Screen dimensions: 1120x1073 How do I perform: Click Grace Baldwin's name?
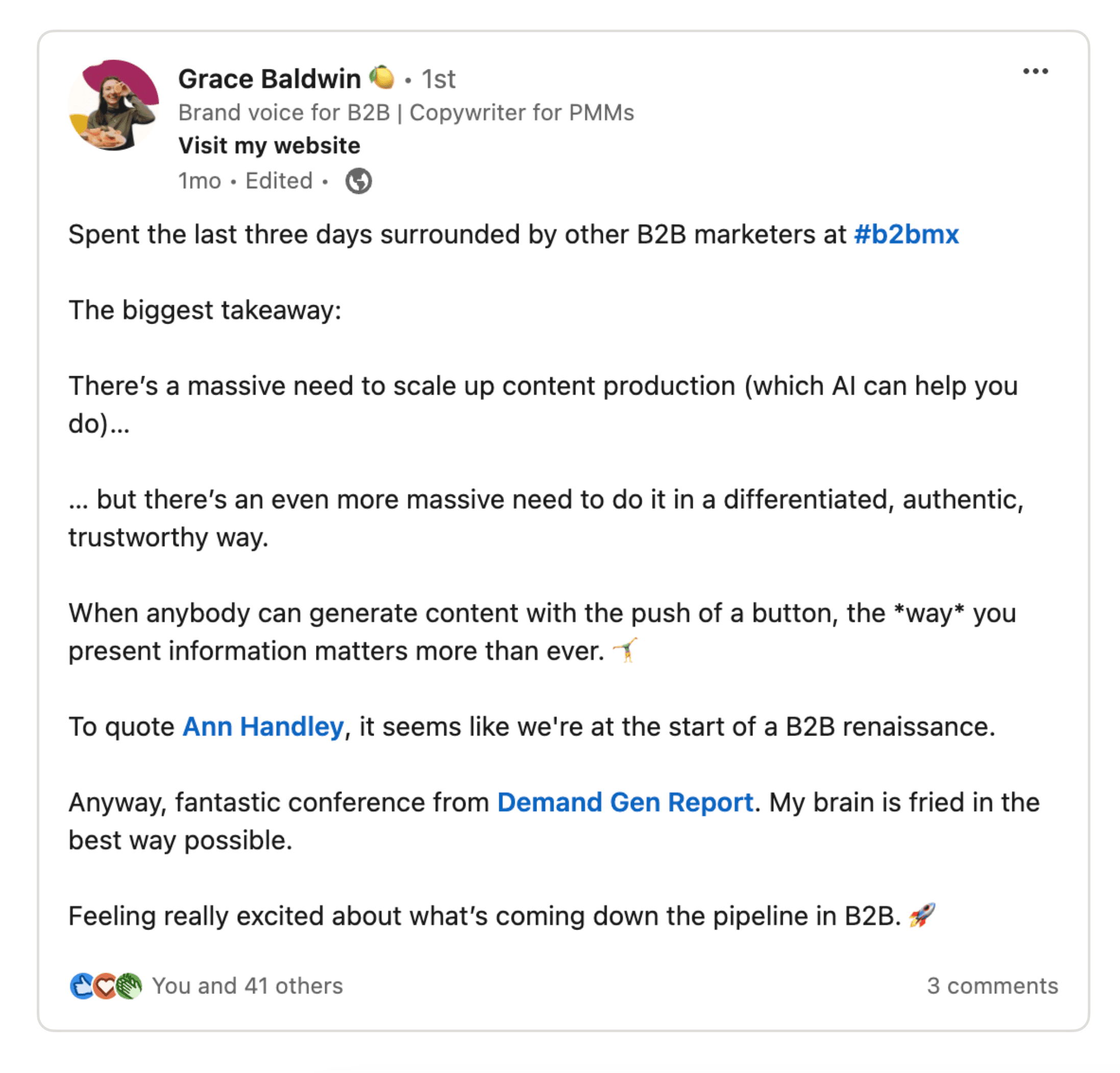270,78
